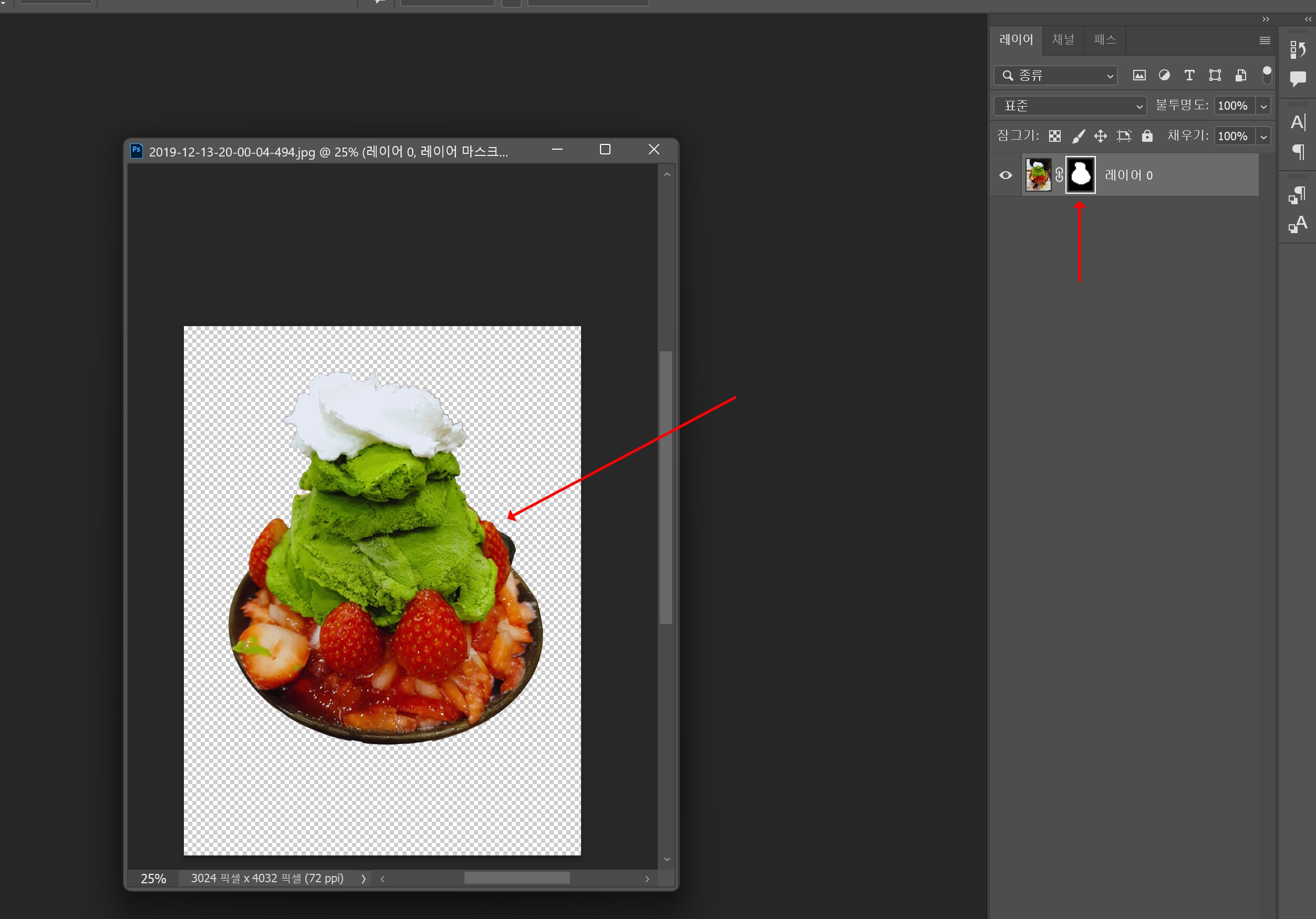
Task: Open the Character panel icon
Action: (x=1298, y=122)
